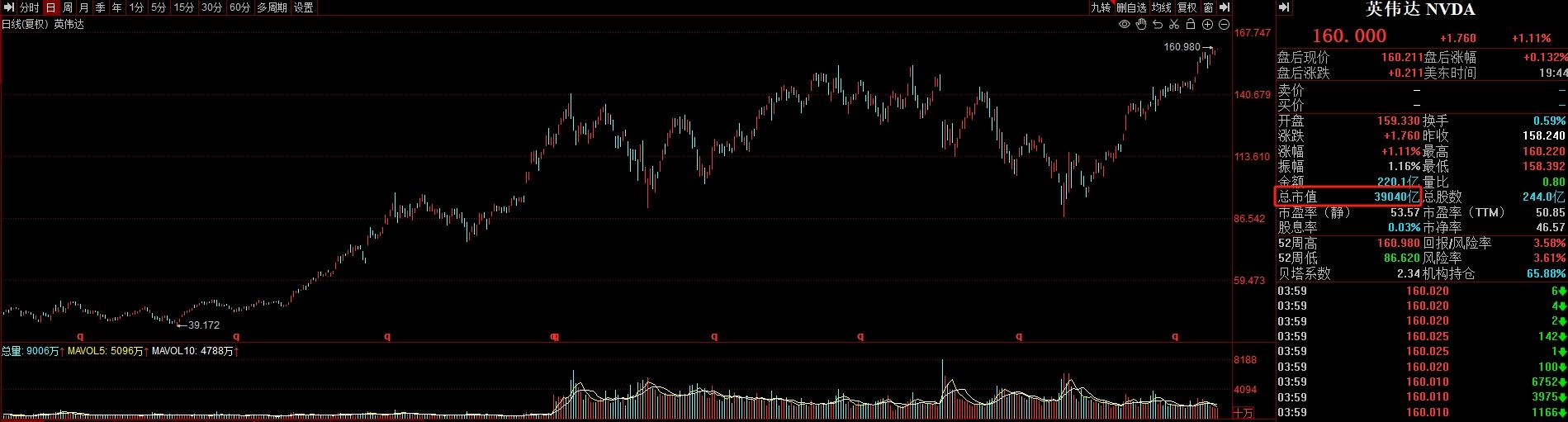The width and height of the screenshot is (1568, 422).
Task: Open the 设置 settings menu
Action: [x=304, y=7]
